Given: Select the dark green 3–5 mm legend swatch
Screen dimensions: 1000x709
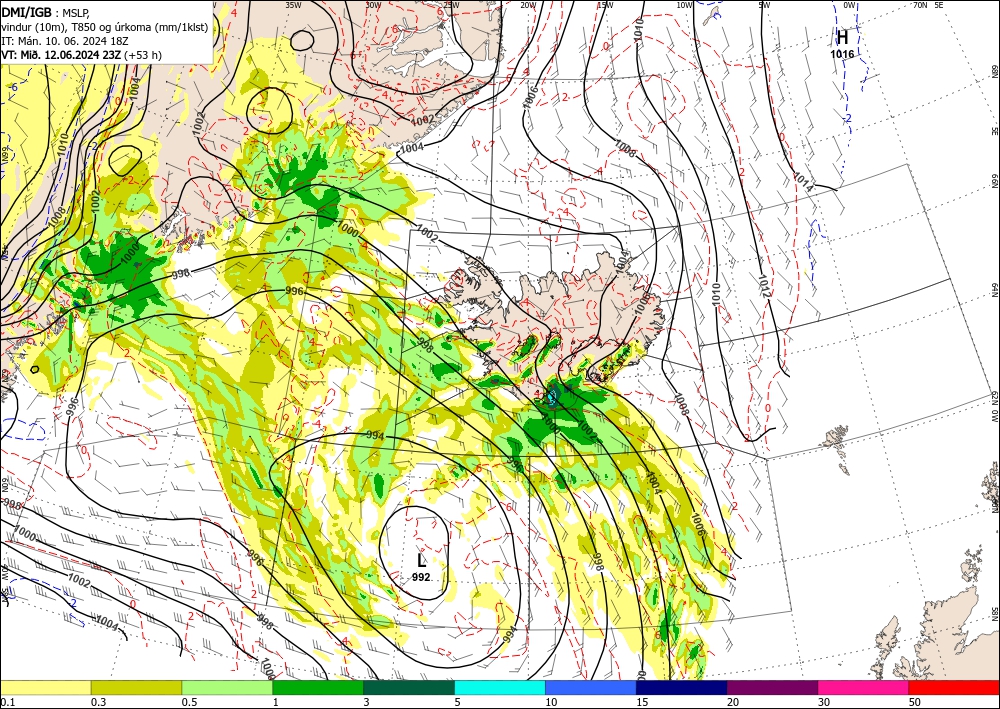Looking at the screenshot, I should 409,687.
